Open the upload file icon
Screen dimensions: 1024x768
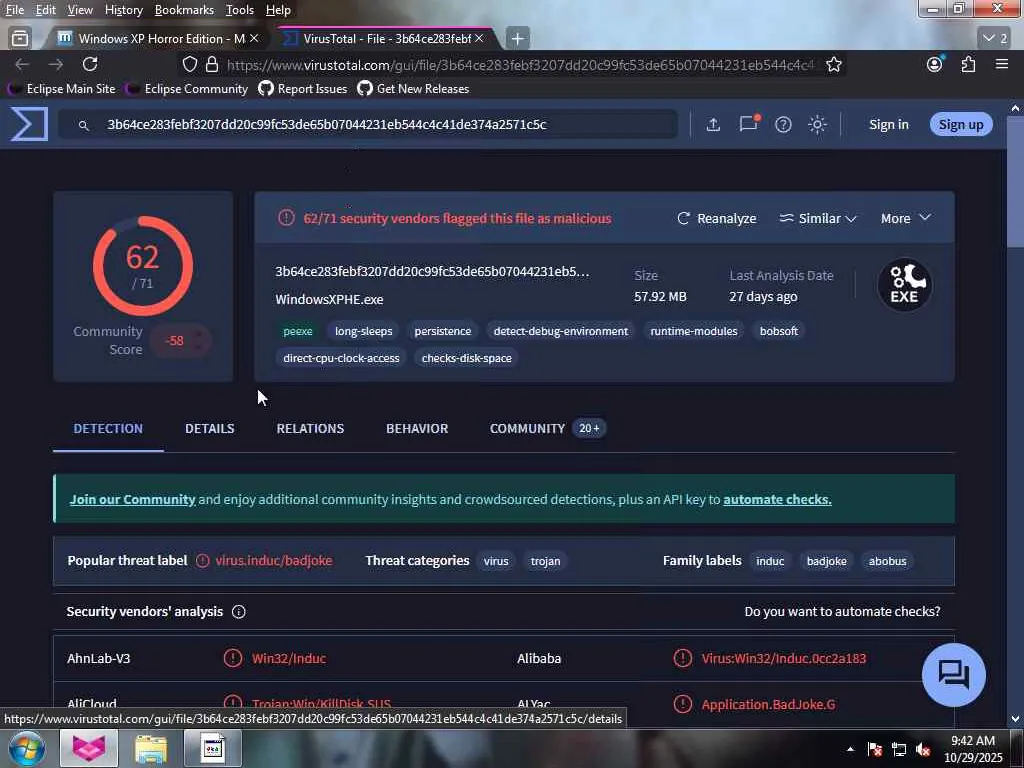pyautogui.click(x=713, y=124)
